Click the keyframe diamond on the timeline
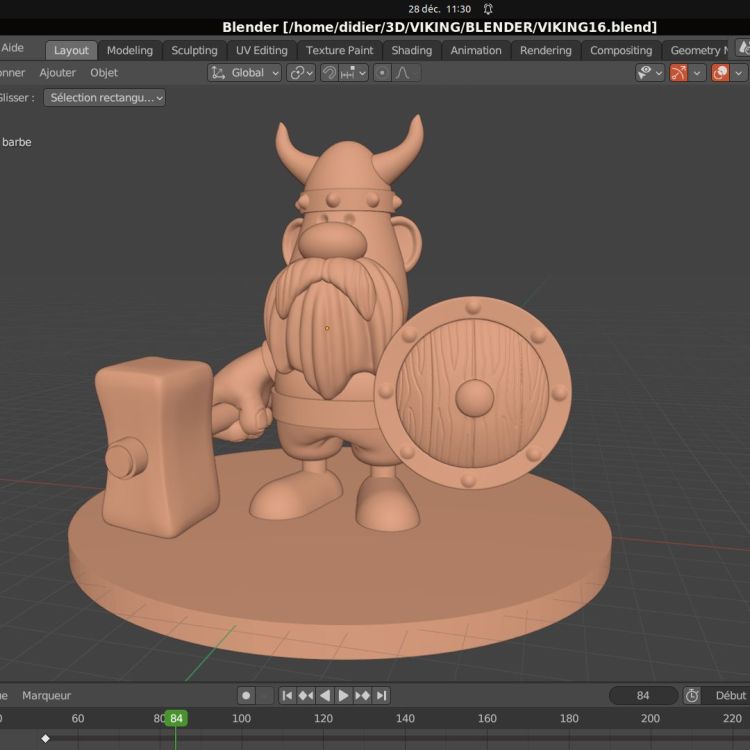Image resolution: width=750 pixels, height=750 pixels. pos(45,739)
